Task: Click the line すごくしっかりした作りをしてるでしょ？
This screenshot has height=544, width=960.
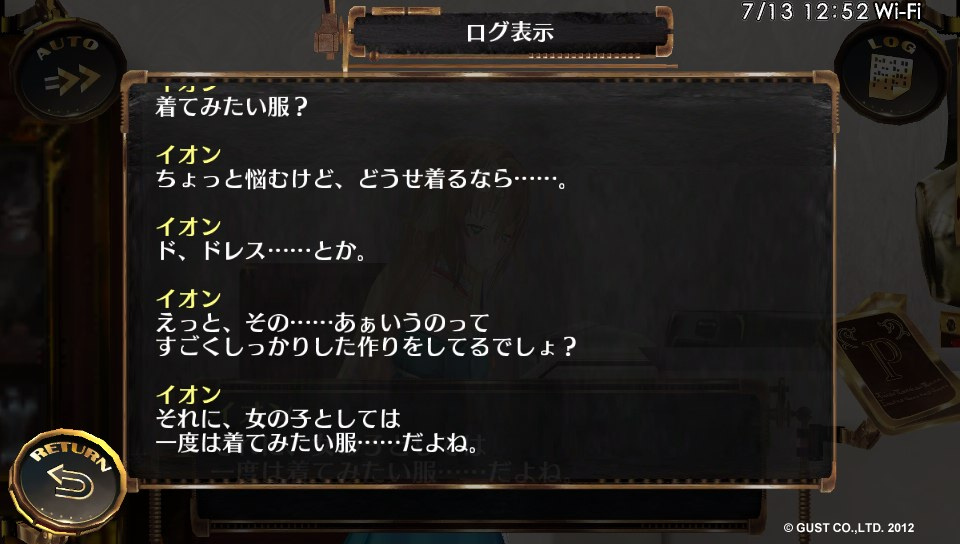Action: point(366,347)
